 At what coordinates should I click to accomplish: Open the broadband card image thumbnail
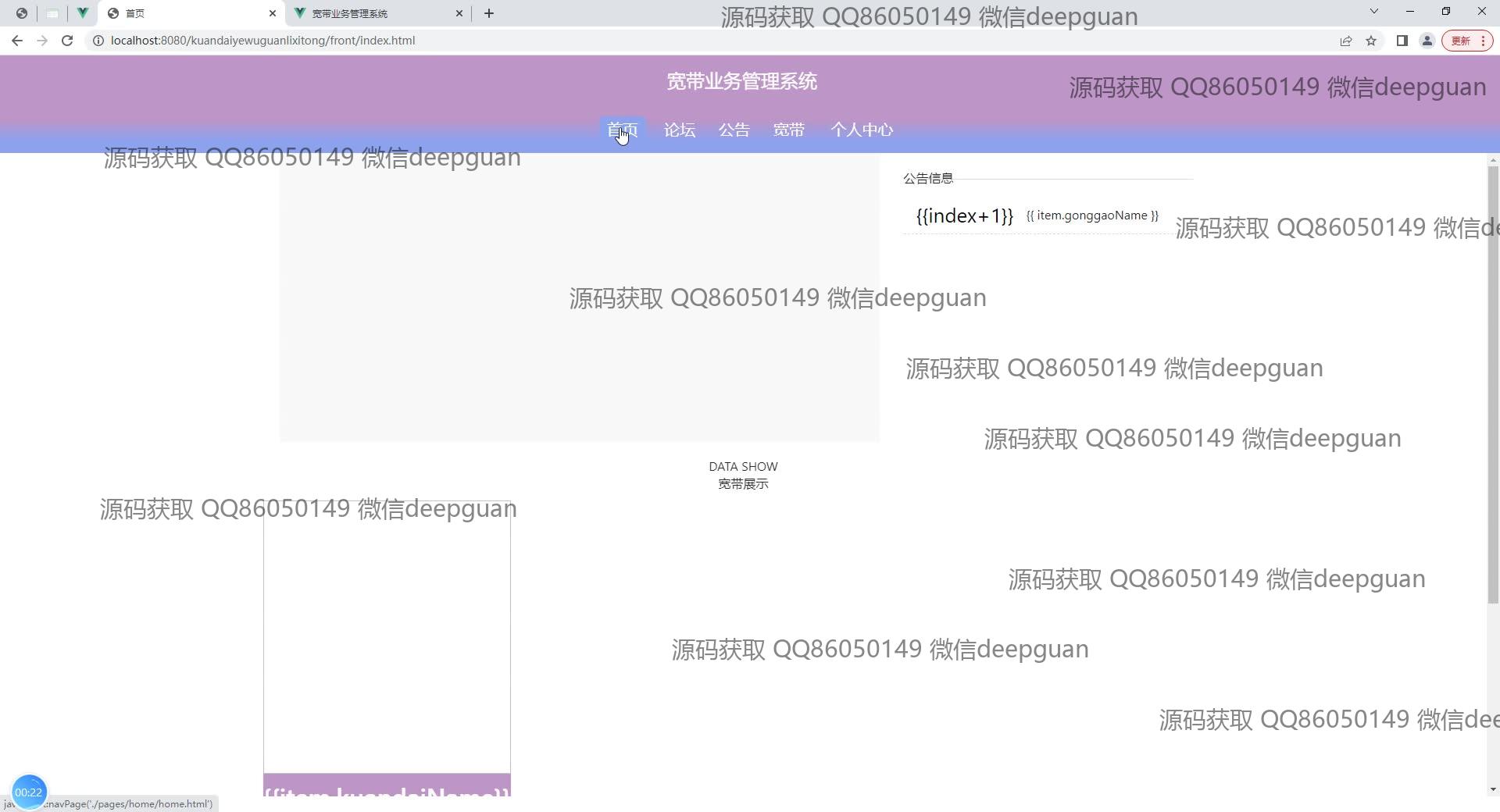pos(387,637)
